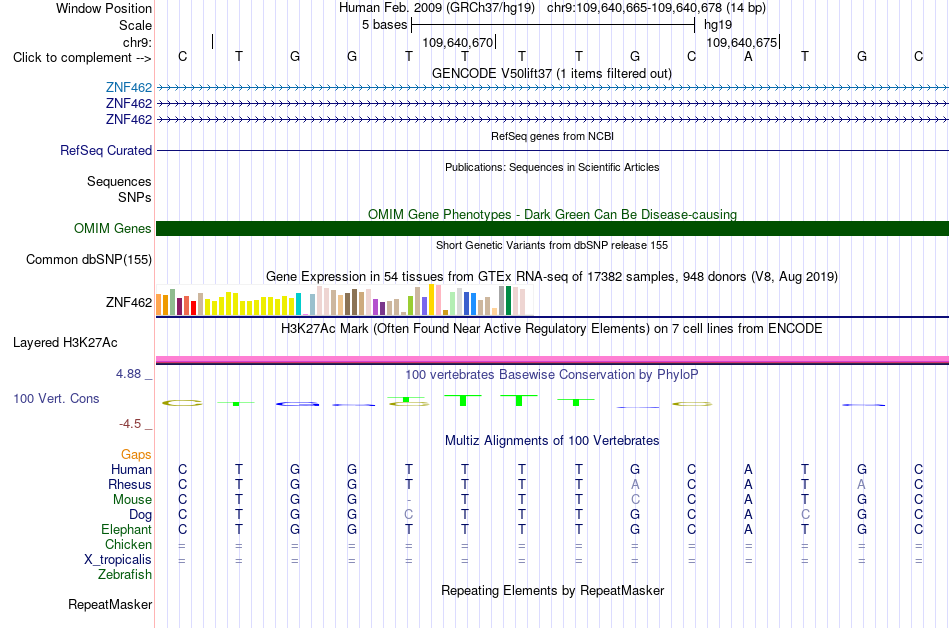The image size is (950, 628).
Task: Open 100 vertebrates Basewise Conservation title
Action: point(552,375)
